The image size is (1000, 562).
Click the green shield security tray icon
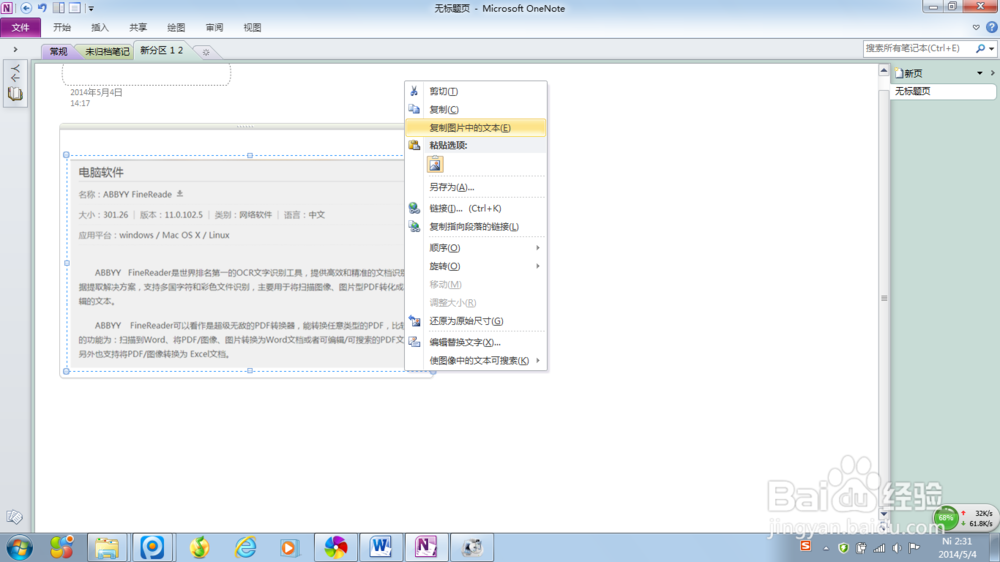[843, 548]
